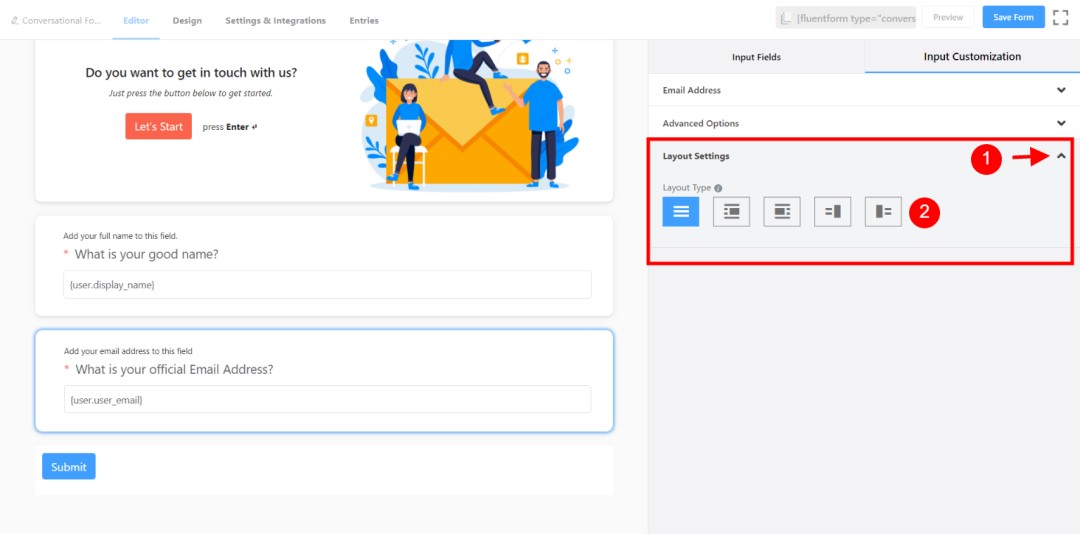The image size is (1080, 534).
Task: Click 'Add your full name to this field' text
Action: click(121, 236)
